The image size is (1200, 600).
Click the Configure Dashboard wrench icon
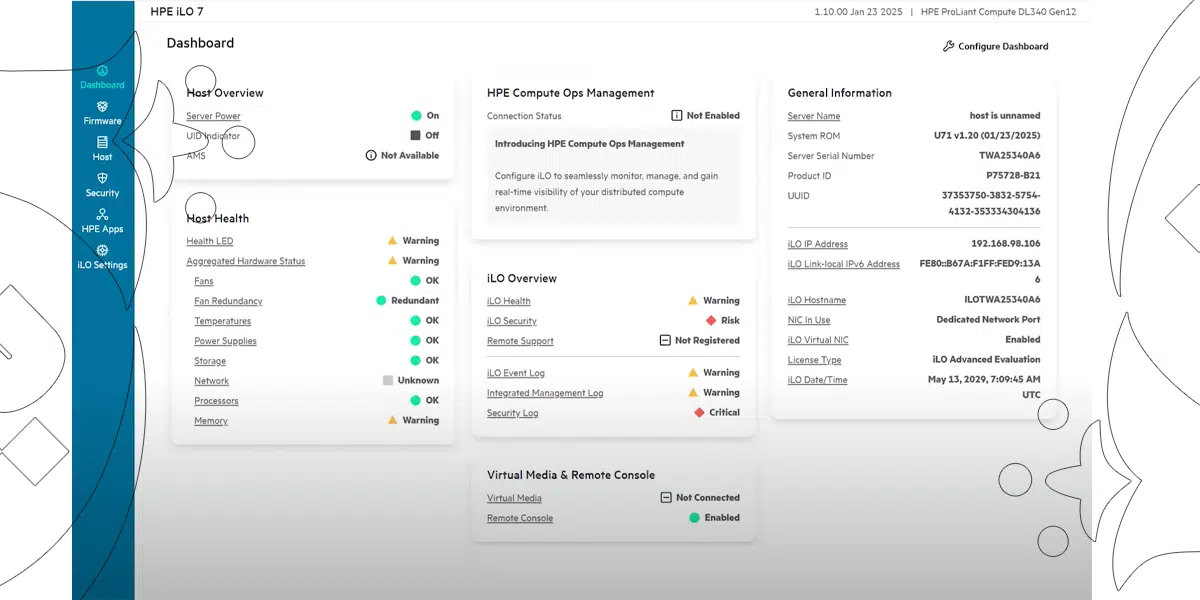point(949,46)
